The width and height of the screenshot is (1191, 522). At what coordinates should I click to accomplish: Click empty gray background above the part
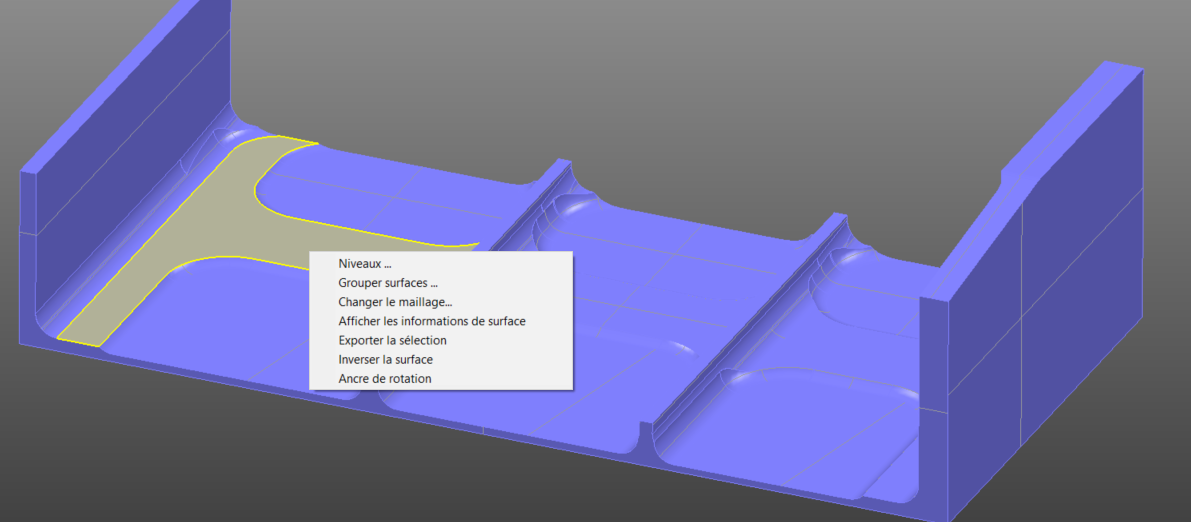600,60
